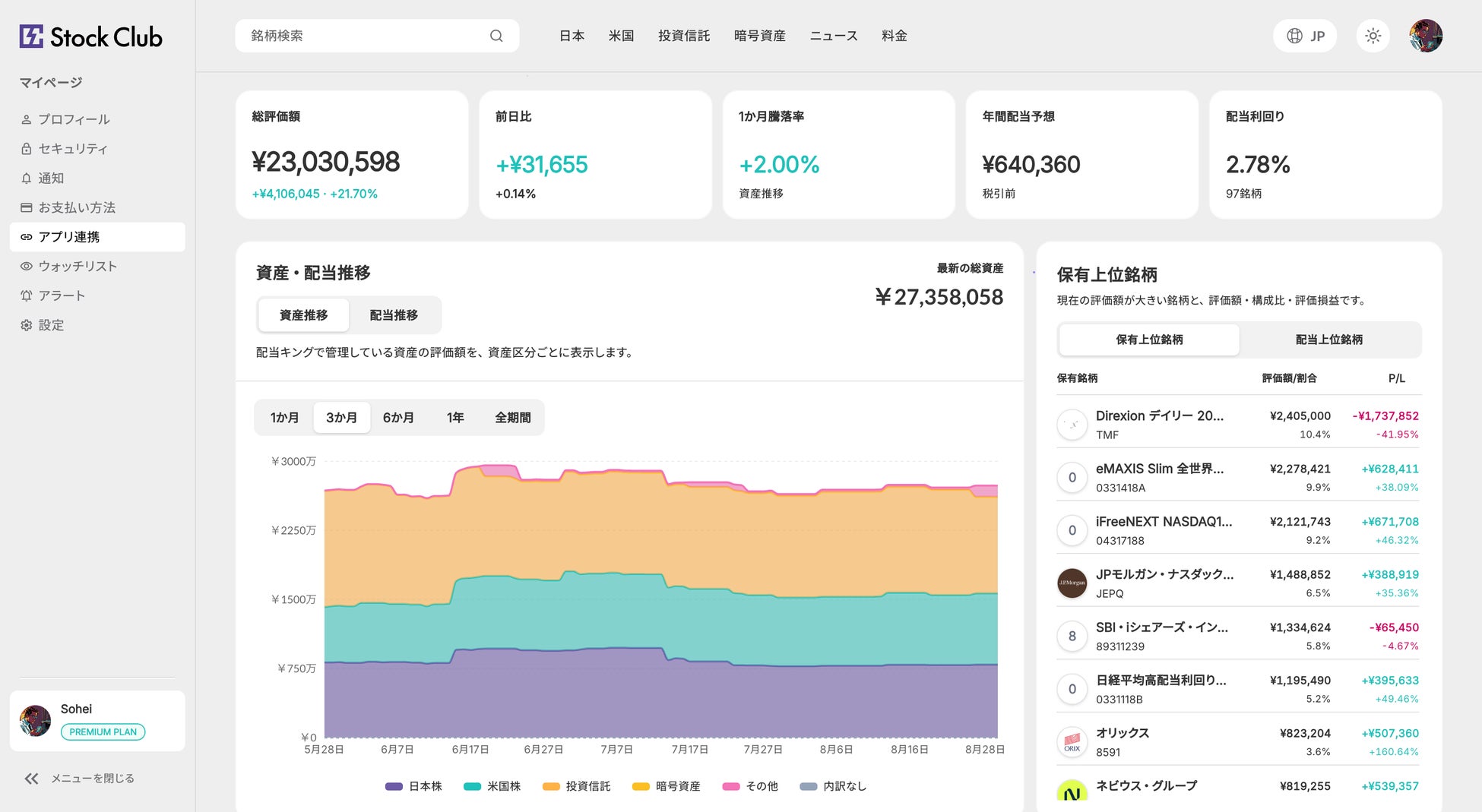Open the JPモルガン・ナスダック holding name
Viewport: 1482px width, 812px height.
(x=1164, y=574)
